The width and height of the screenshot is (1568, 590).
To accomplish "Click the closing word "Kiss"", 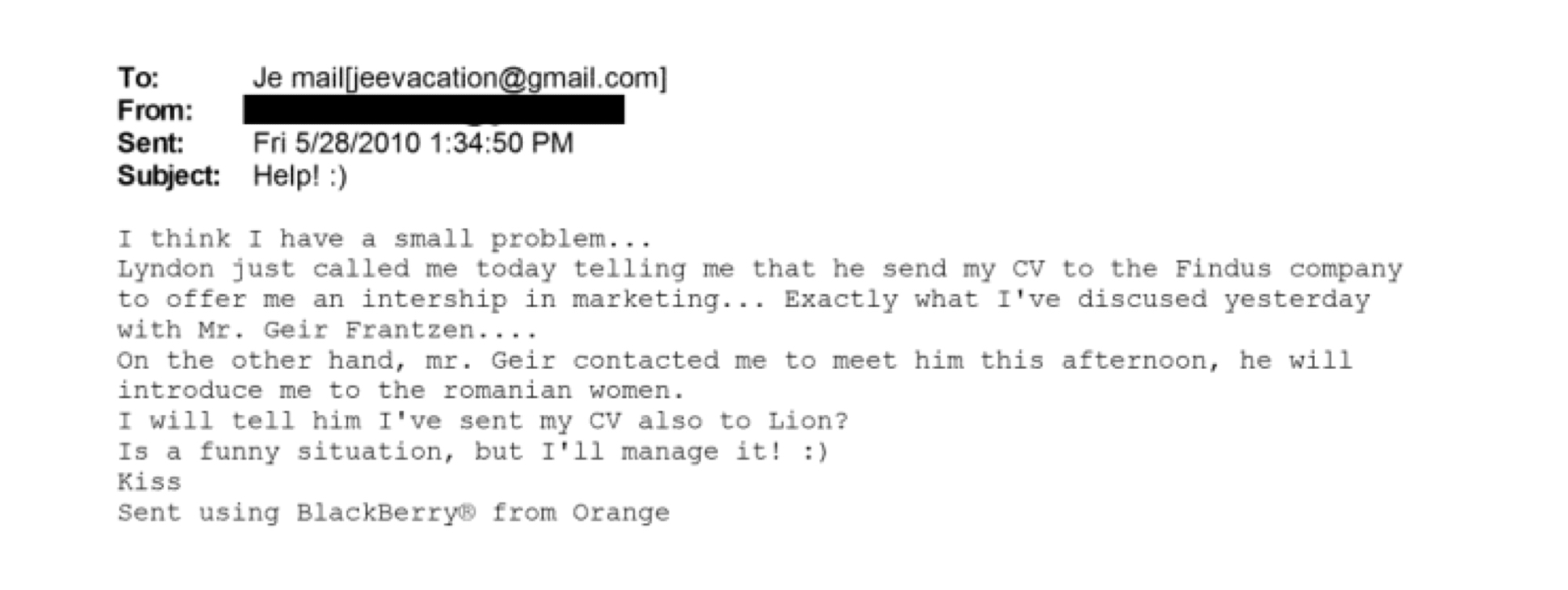I will [x=149, y=482].
